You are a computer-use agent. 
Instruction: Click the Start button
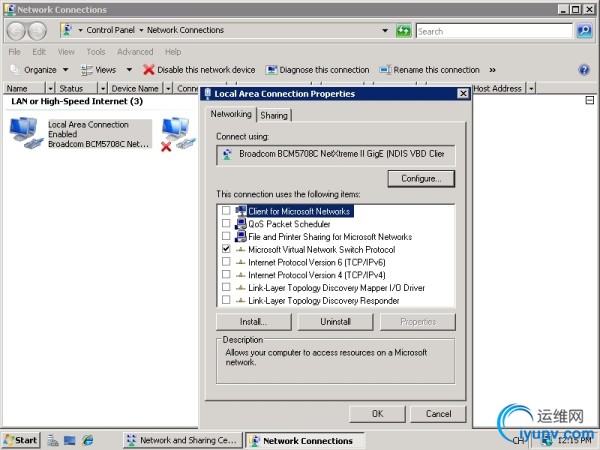(21, 440)
